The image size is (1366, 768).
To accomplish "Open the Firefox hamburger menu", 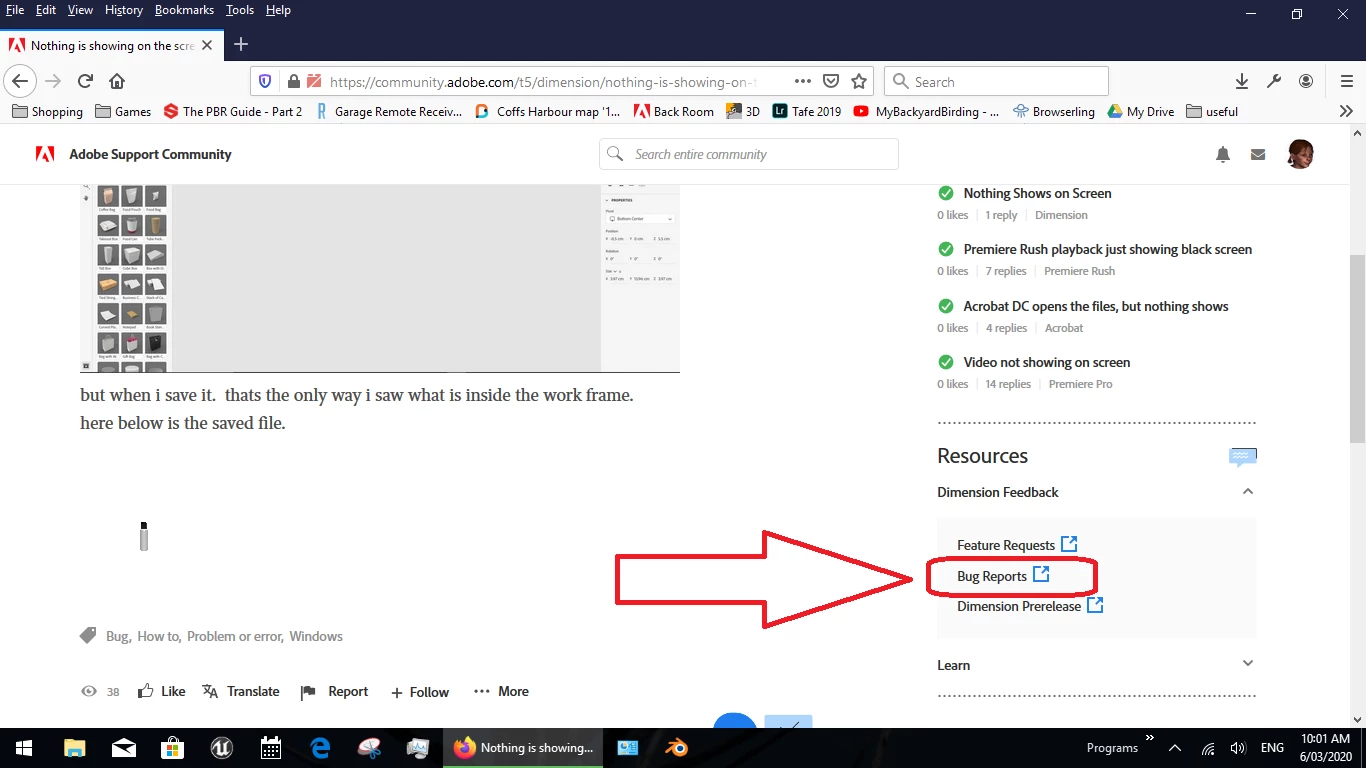I will 1346,82.
